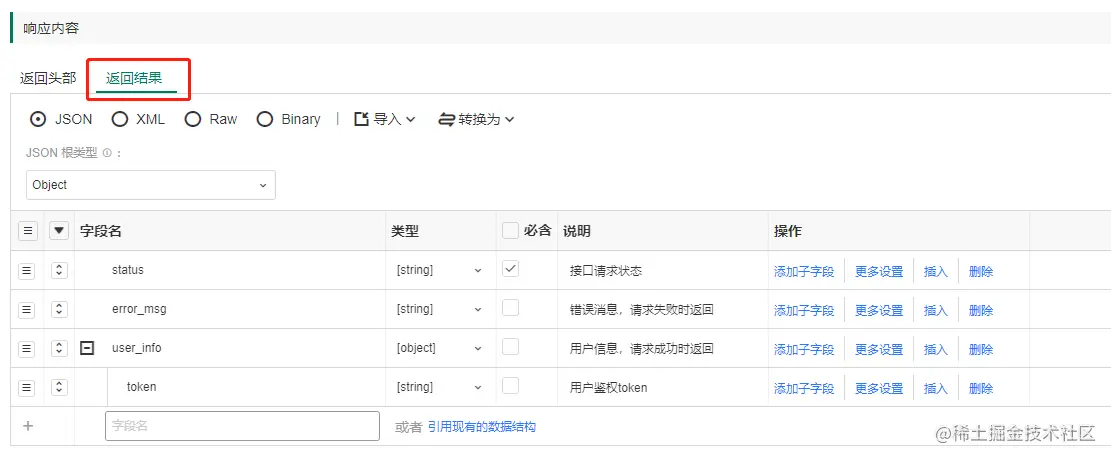Toggle the 必含 header checkbox
Screen dimensions: 1111x459
[x=510, y=231]
